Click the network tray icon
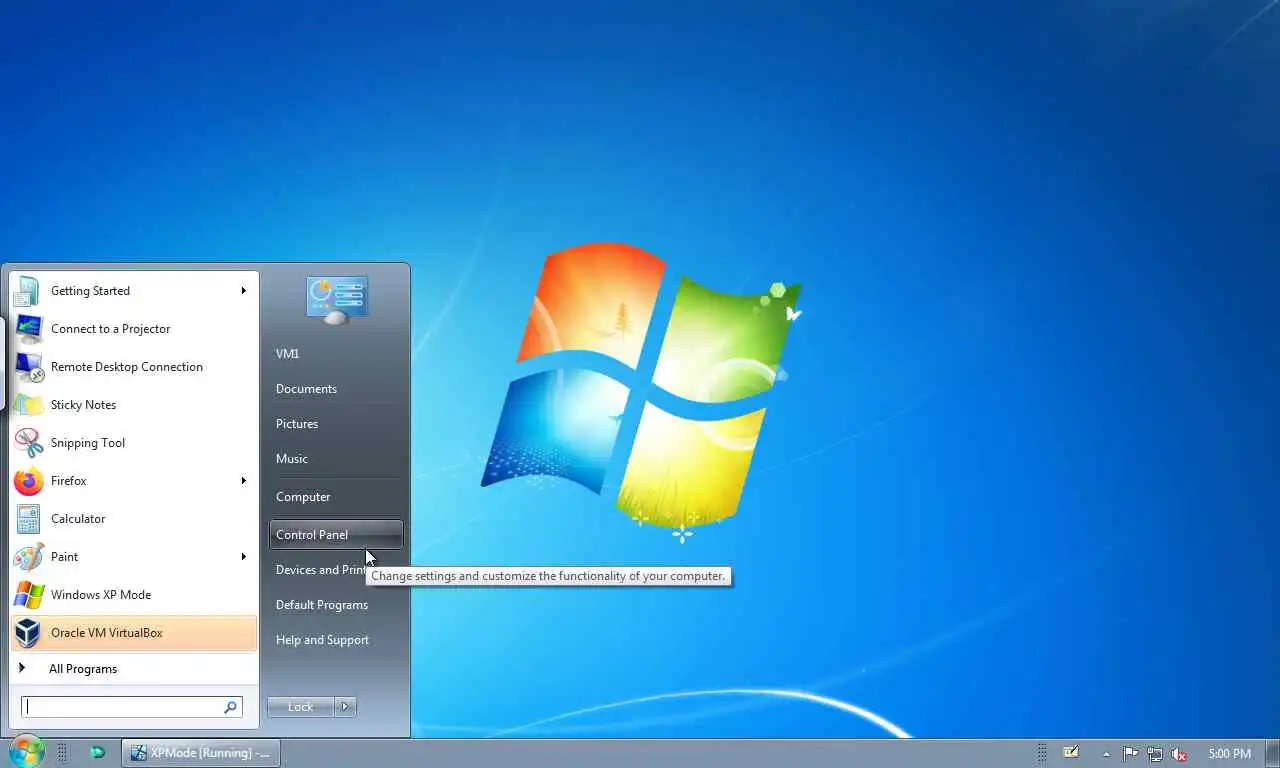 tap(1155, 754)
